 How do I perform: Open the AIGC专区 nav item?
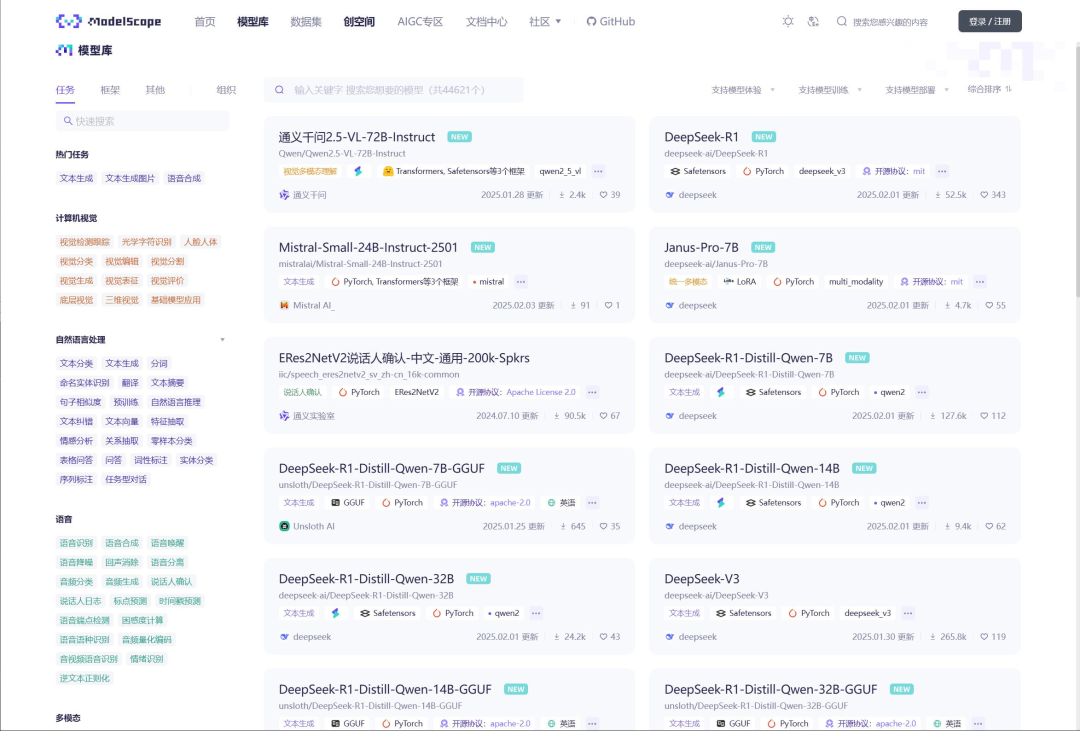click(420, 21)
